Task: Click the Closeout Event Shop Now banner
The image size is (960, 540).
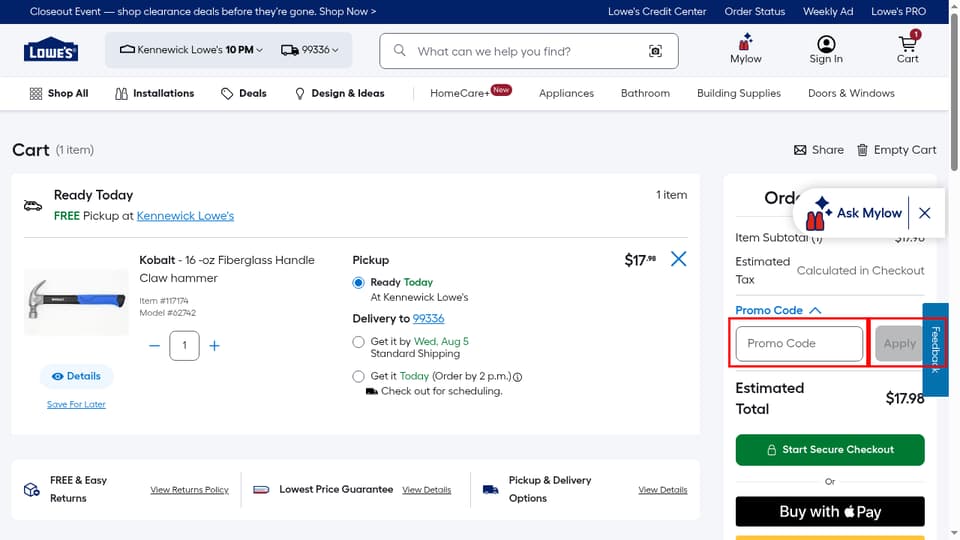Action: [x=203, y=12]
